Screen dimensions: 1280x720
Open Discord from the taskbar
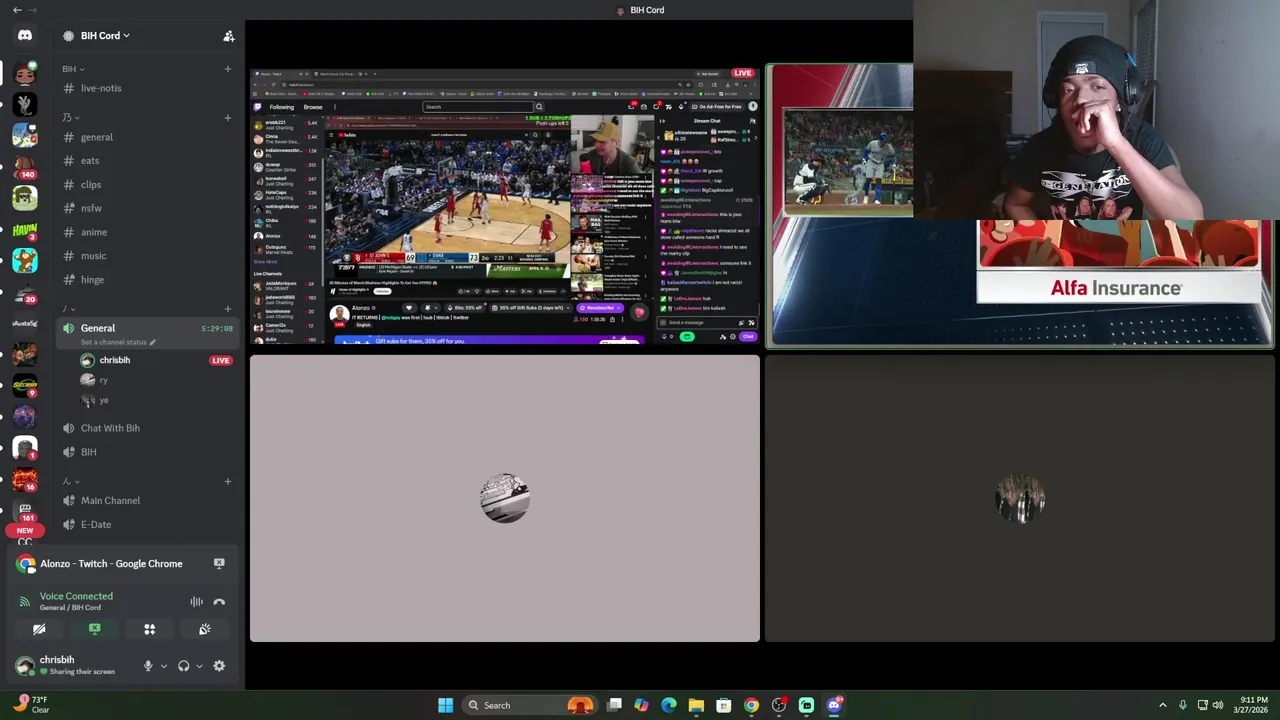[x=833, y=705]
